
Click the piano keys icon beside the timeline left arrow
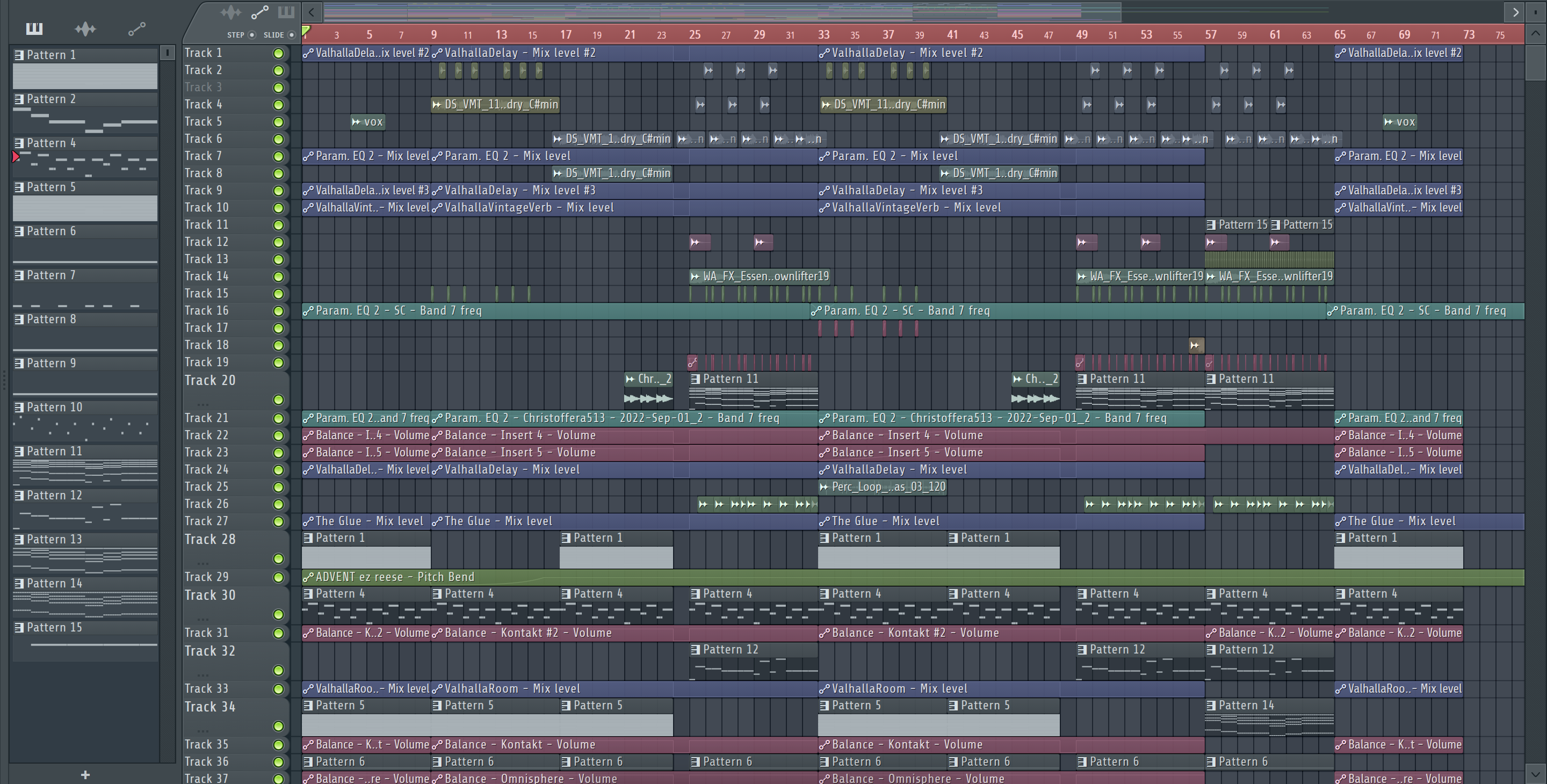pyautogui.click(x=286, y=12)
